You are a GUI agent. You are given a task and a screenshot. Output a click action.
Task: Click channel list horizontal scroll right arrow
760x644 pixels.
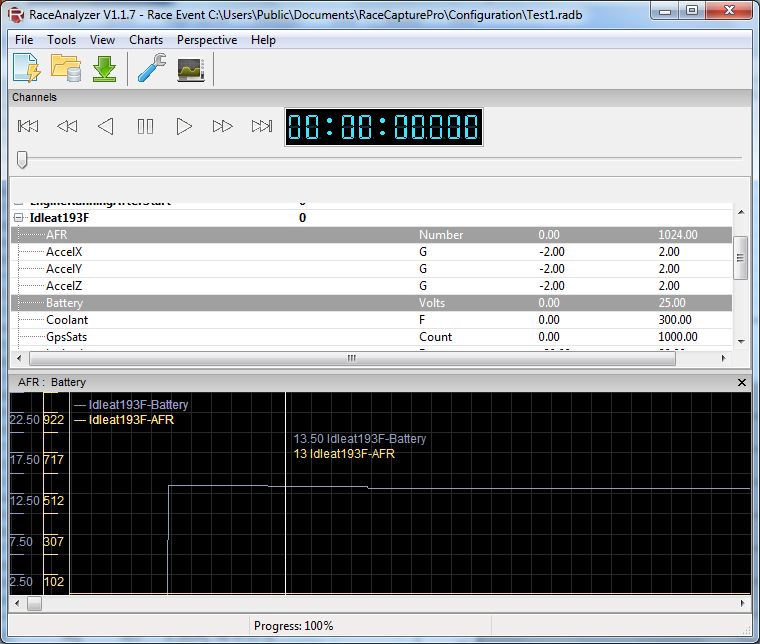[723, 359]
